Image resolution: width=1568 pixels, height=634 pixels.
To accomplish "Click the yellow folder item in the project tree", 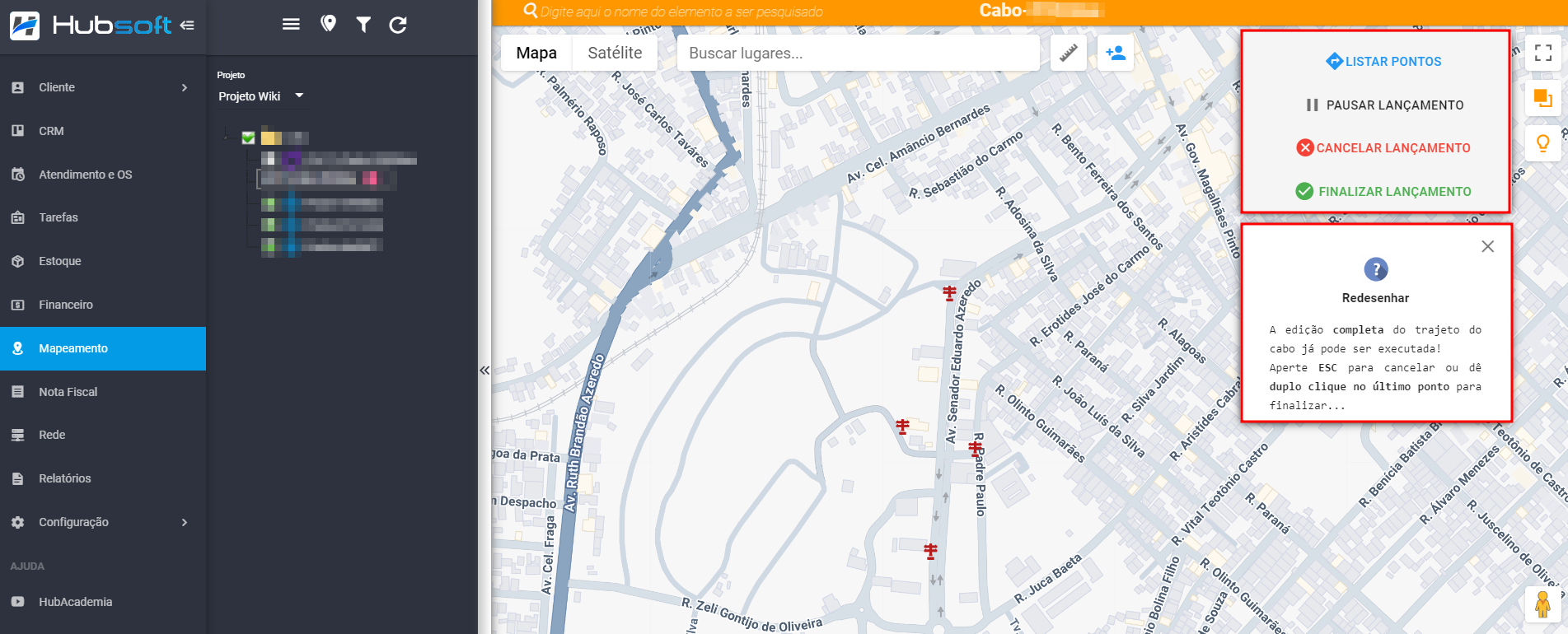I will 272,138.
